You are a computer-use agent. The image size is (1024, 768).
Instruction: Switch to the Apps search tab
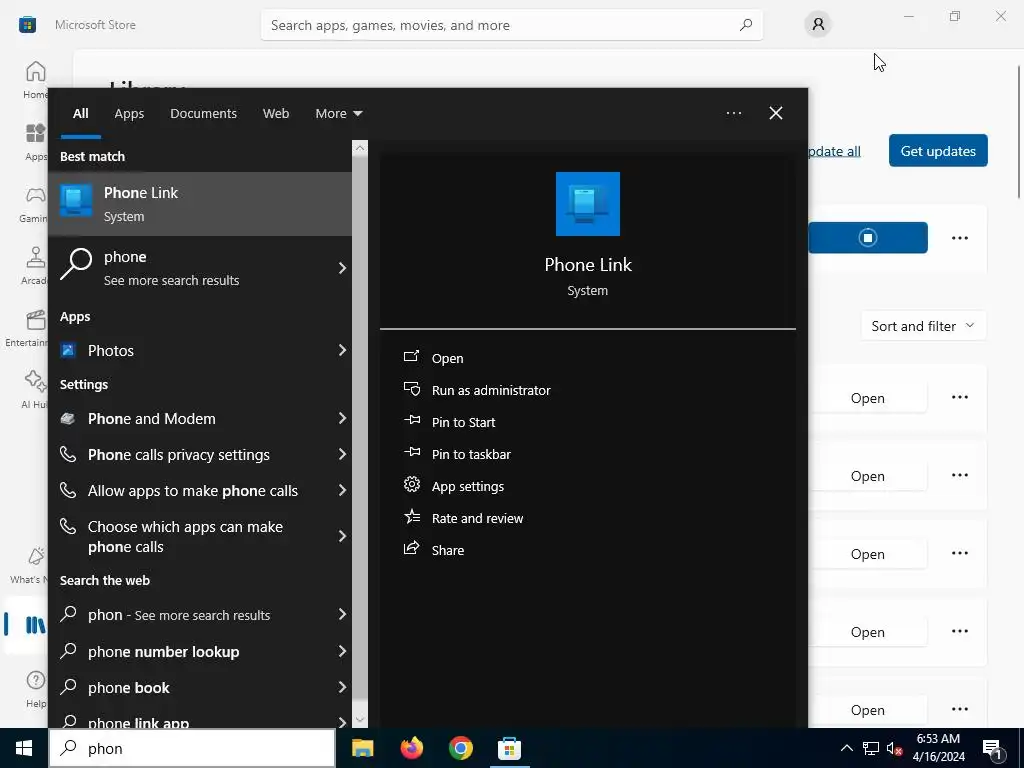[x=129, y=114]
